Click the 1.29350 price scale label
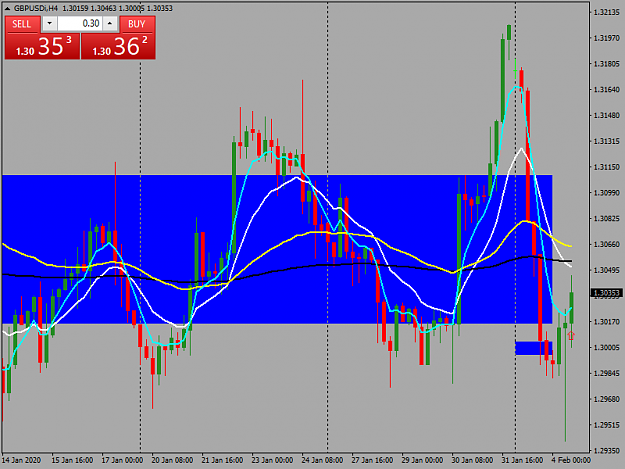The image size is (625, 469). [607, 451]
